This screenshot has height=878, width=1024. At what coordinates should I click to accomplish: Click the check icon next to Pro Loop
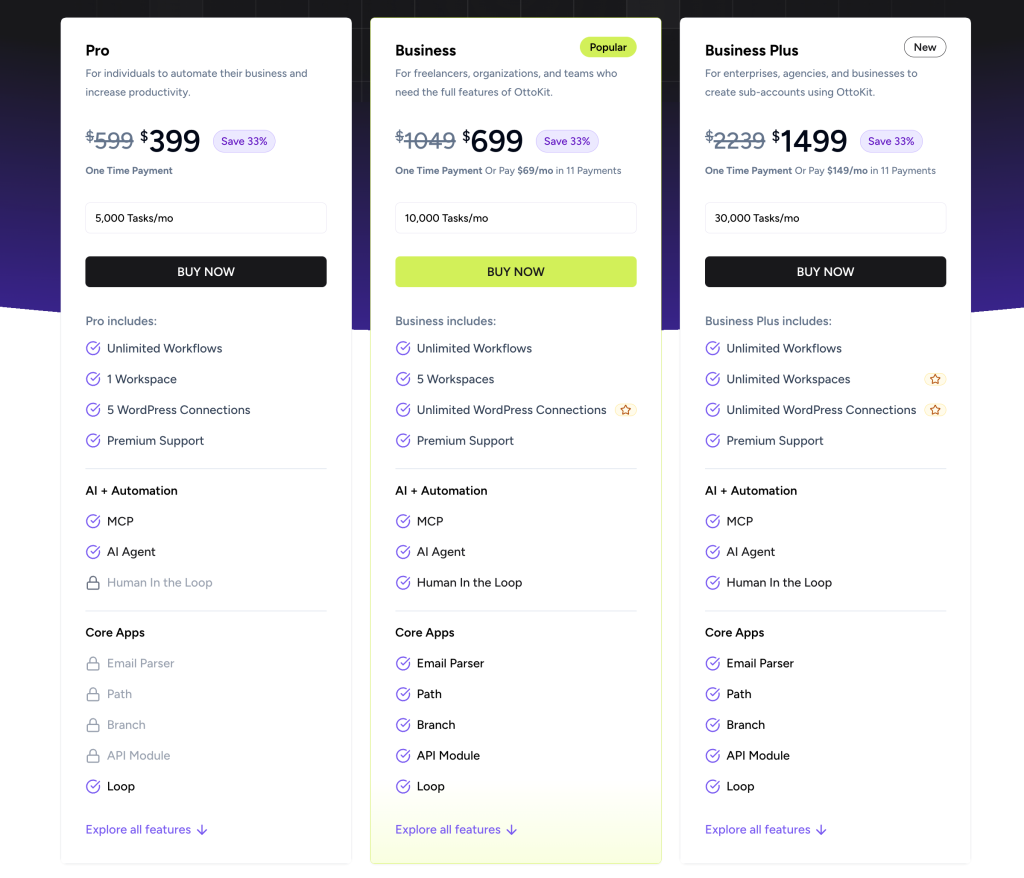[93, 786]
